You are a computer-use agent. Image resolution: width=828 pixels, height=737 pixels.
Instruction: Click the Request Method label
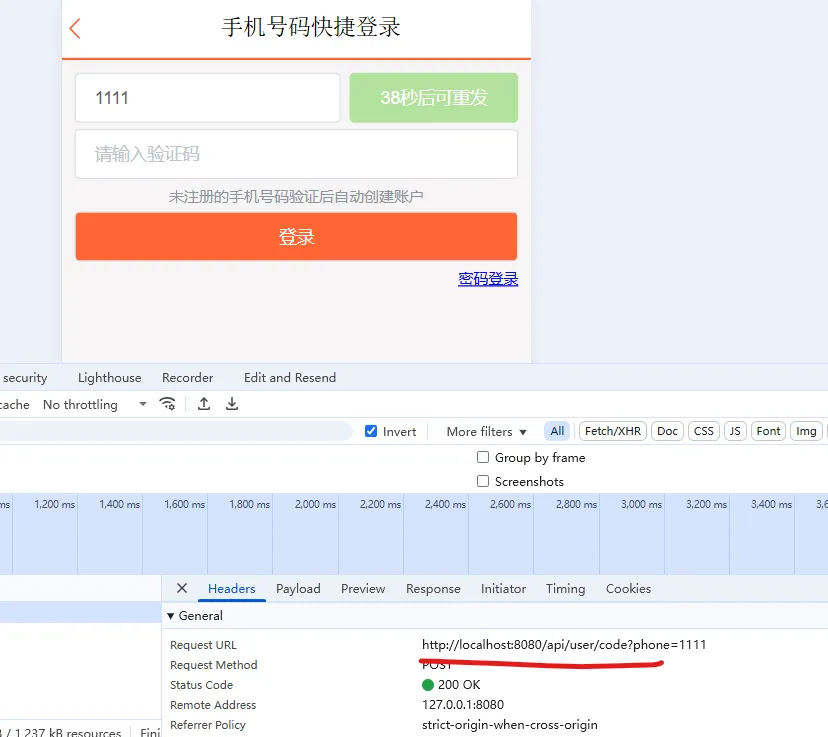(x=213, y=665)
